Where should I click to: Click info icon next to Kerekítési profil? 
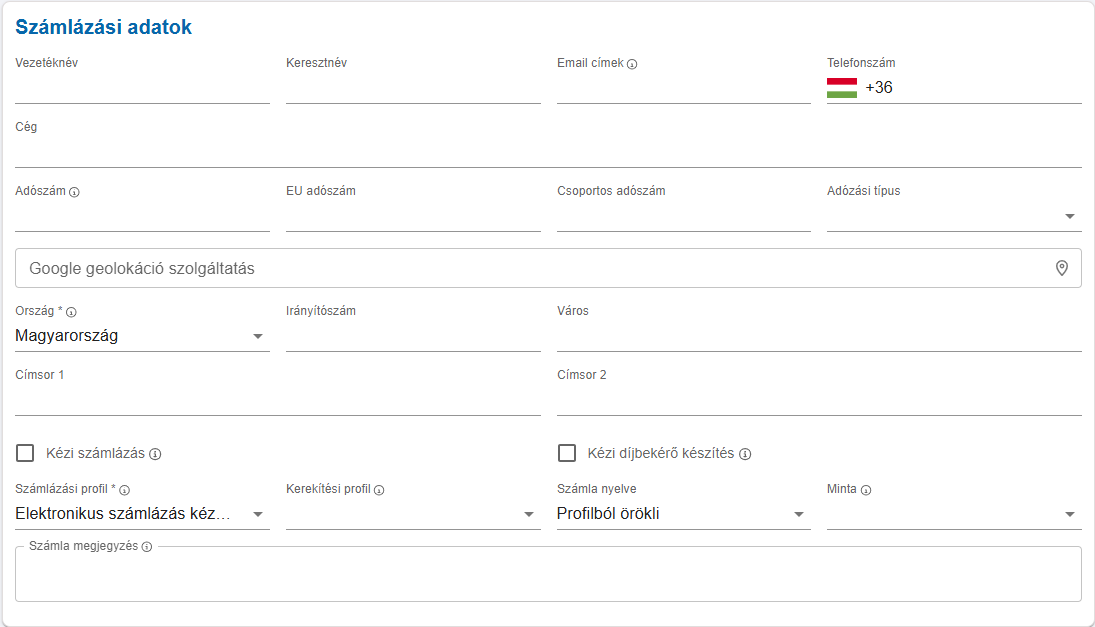[380, 490]
